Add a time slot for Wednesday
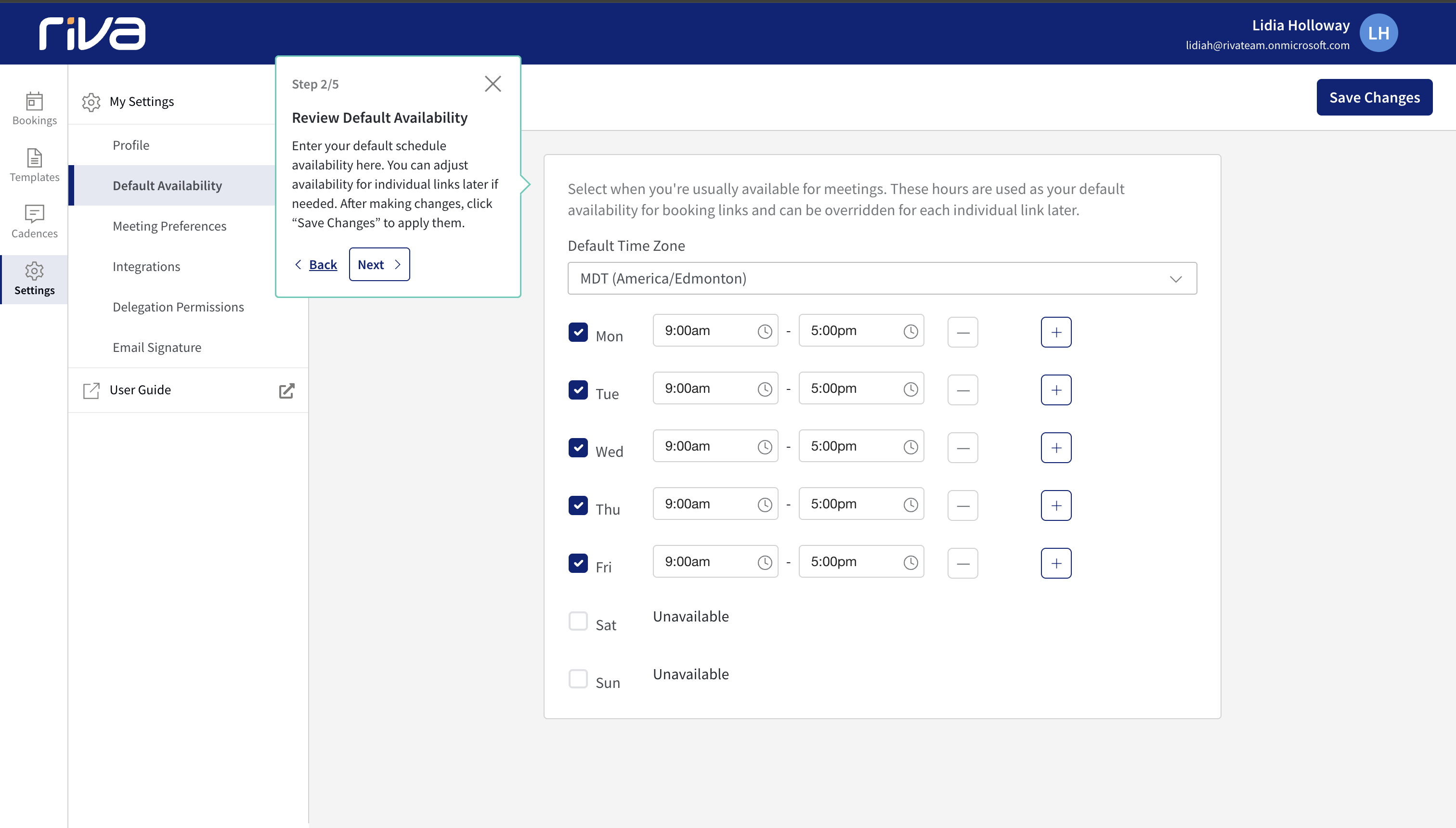1456x828 pixels. tap(1056, 448)
